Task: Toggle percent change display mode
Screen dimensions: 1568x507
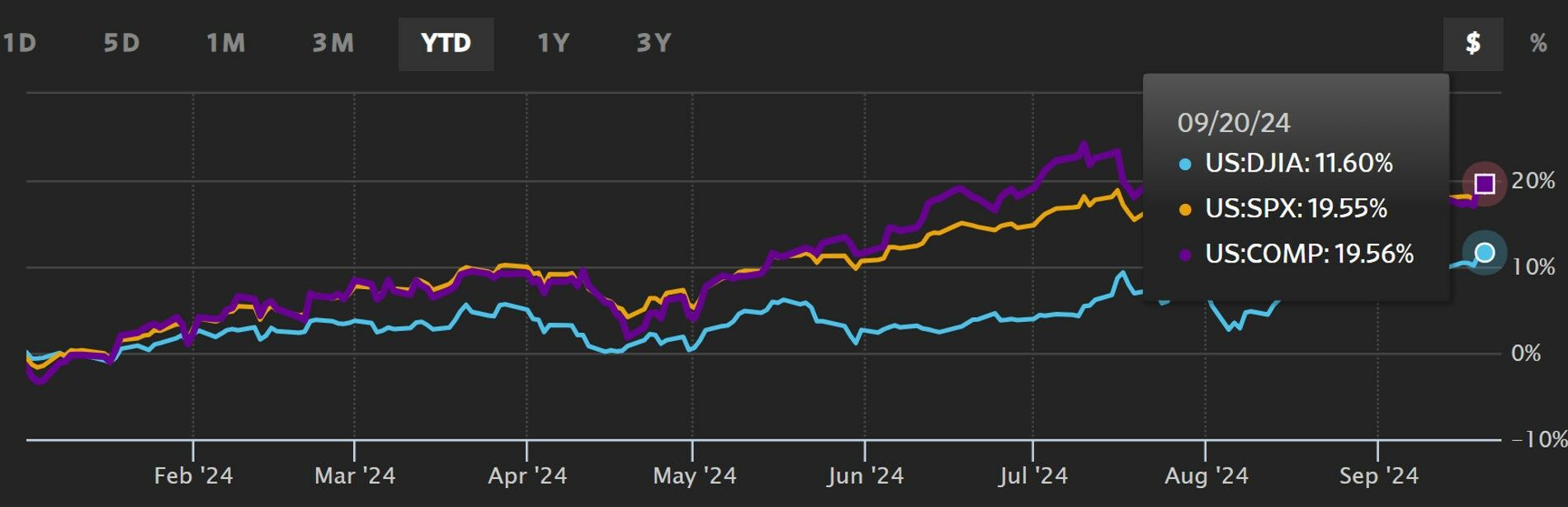Action: click(x=1538, y=44)
